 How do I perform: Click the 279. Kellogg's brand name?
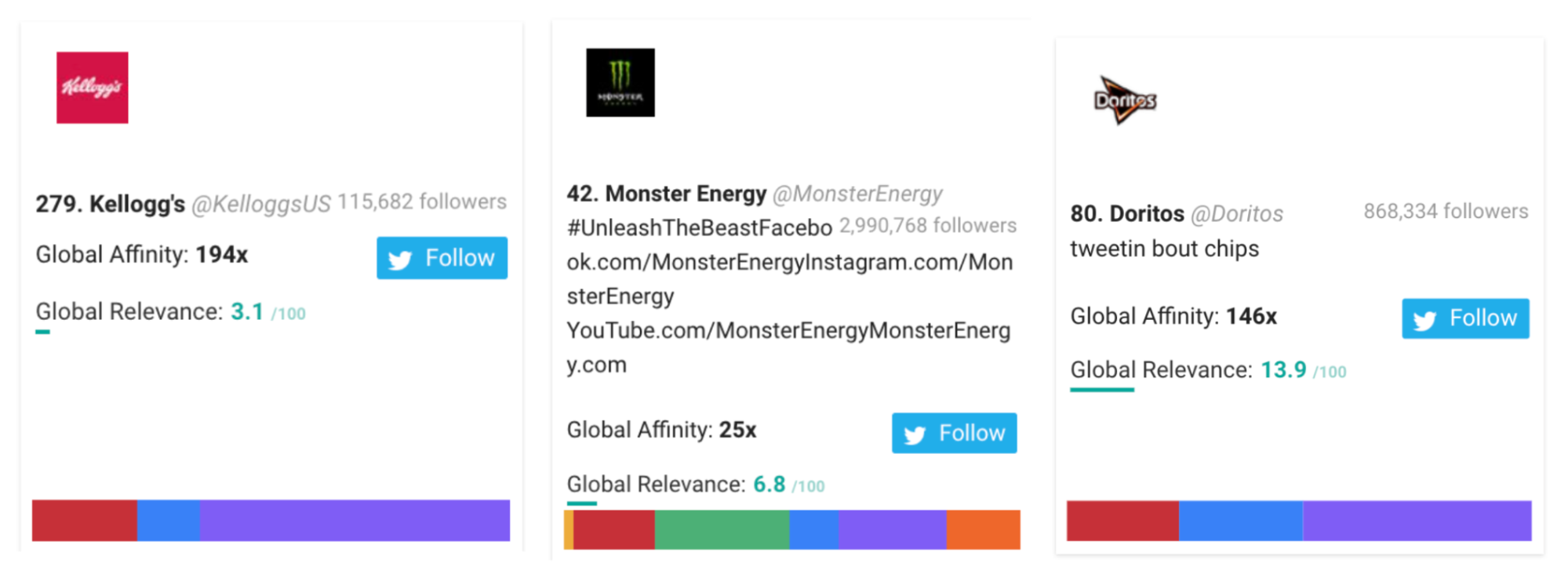111,204
